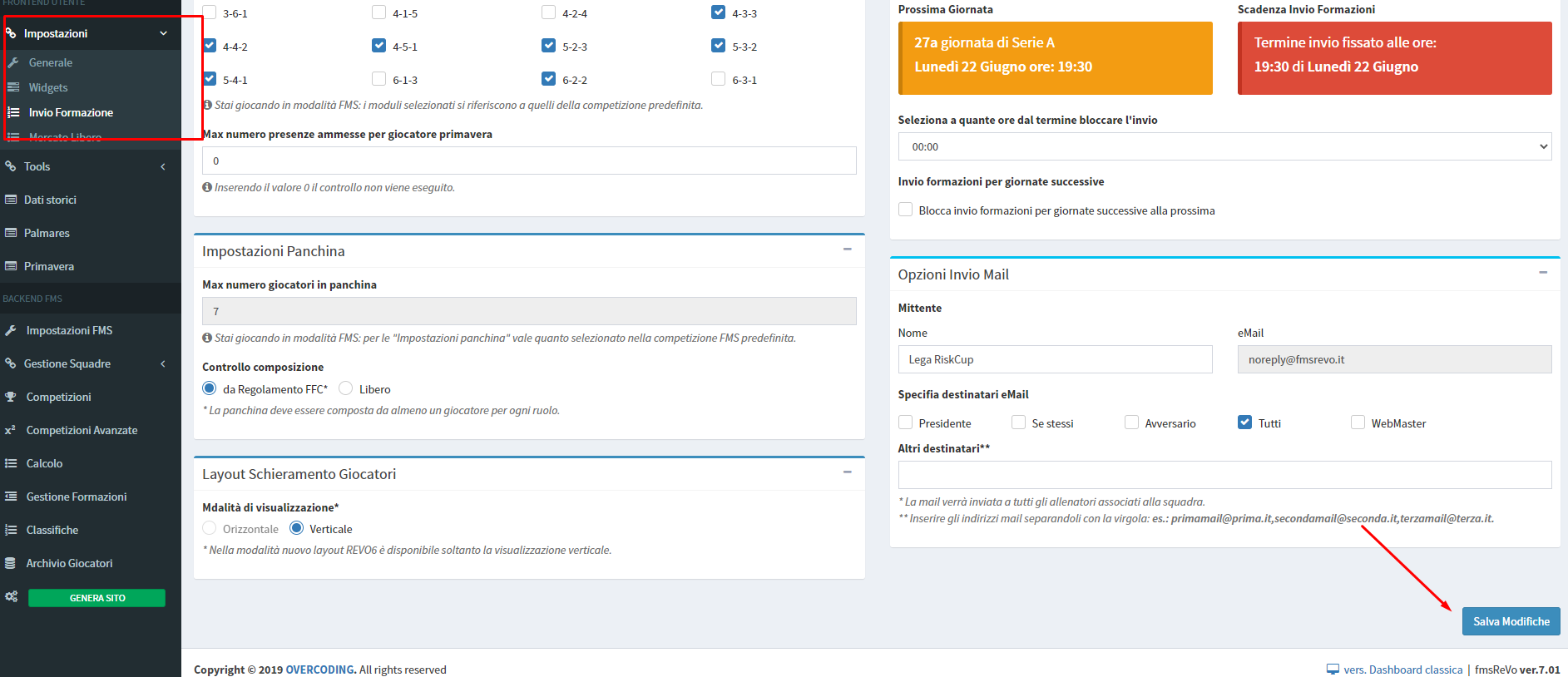Open Dati storici in the sidebar

[50, 200]
